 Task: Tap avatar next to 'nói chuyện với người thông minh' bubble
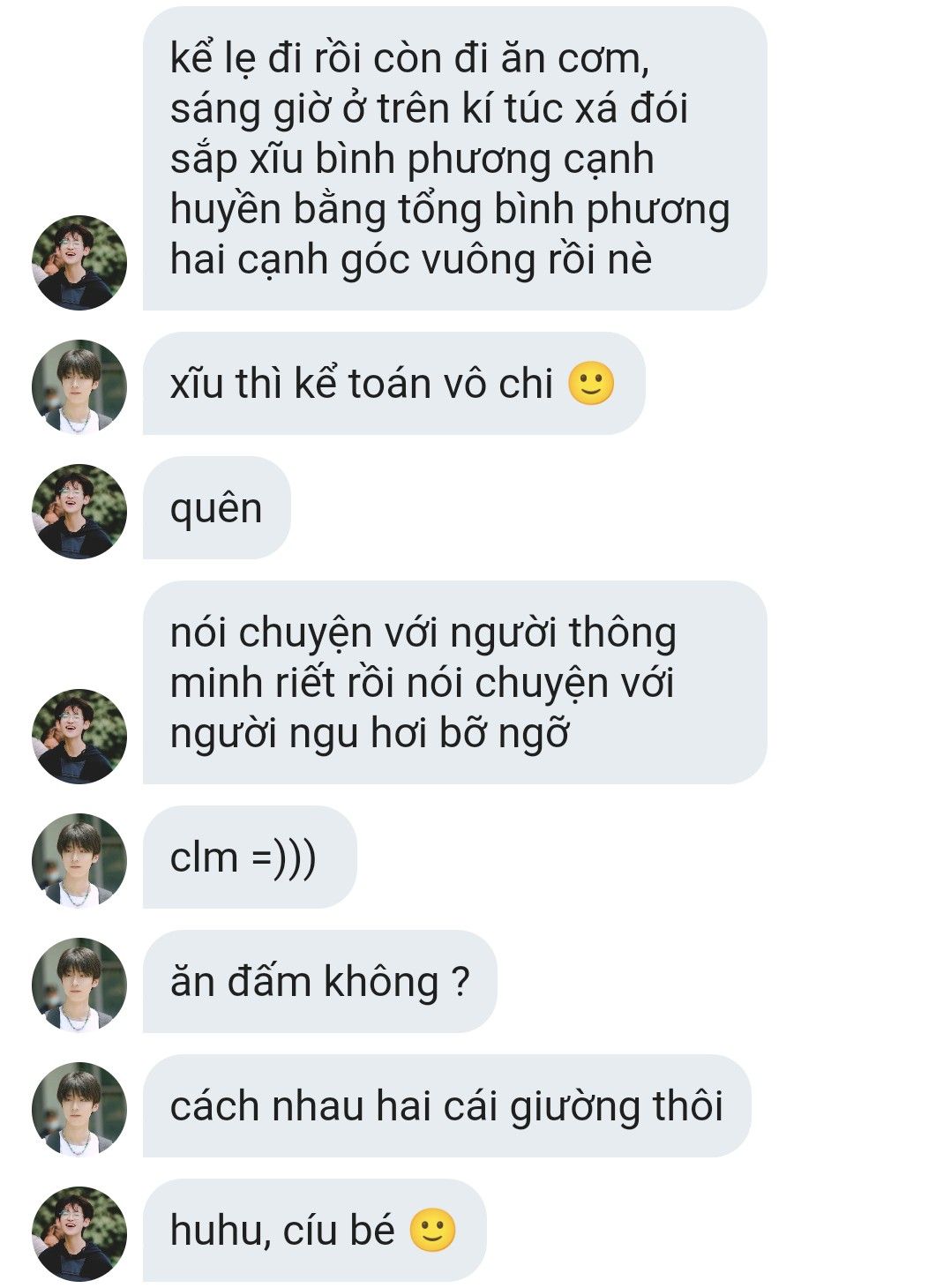coord(79,737)
